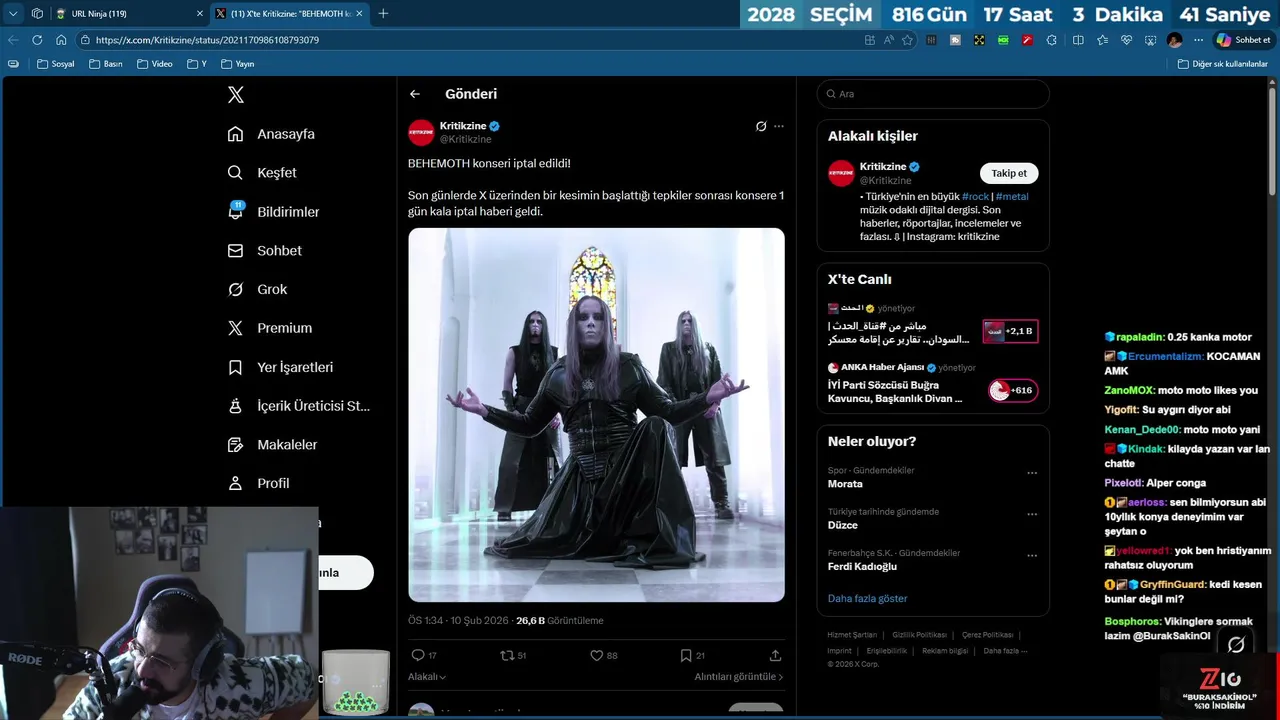
Task: Click Alıntıları görüntüle link
Action: (x=739, y=677)
